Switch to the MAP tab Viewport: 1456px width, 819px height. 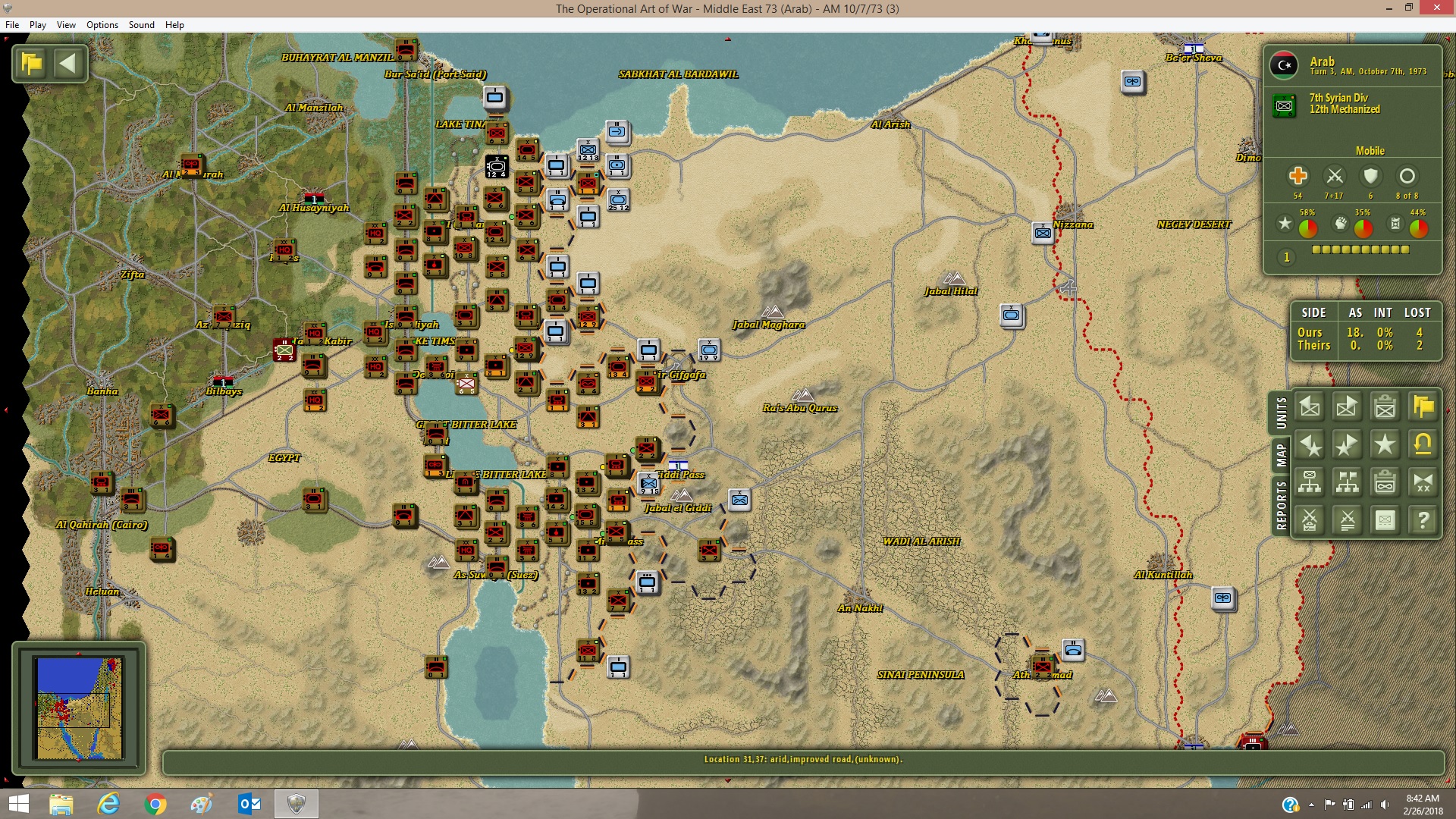[x=1281, y=455]
